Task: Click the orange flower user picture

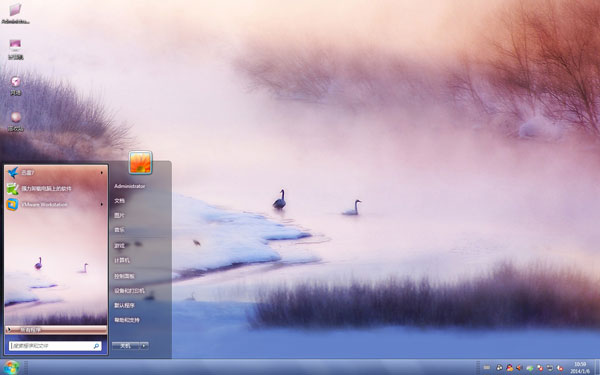Action: pos(140,163)
